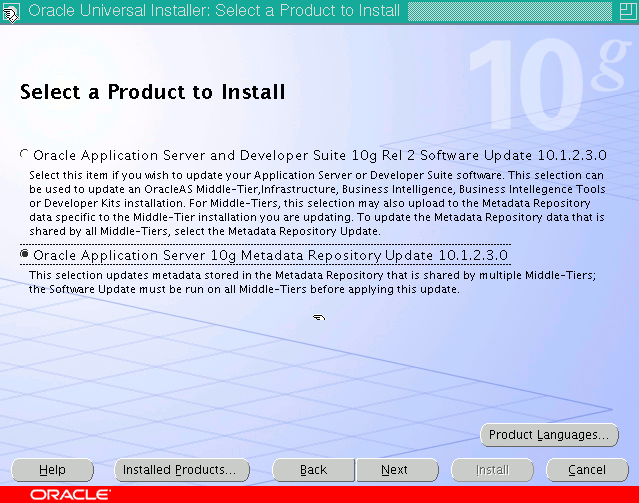Click the Oracle Universal Installer title bar text

tap(214, 11)
